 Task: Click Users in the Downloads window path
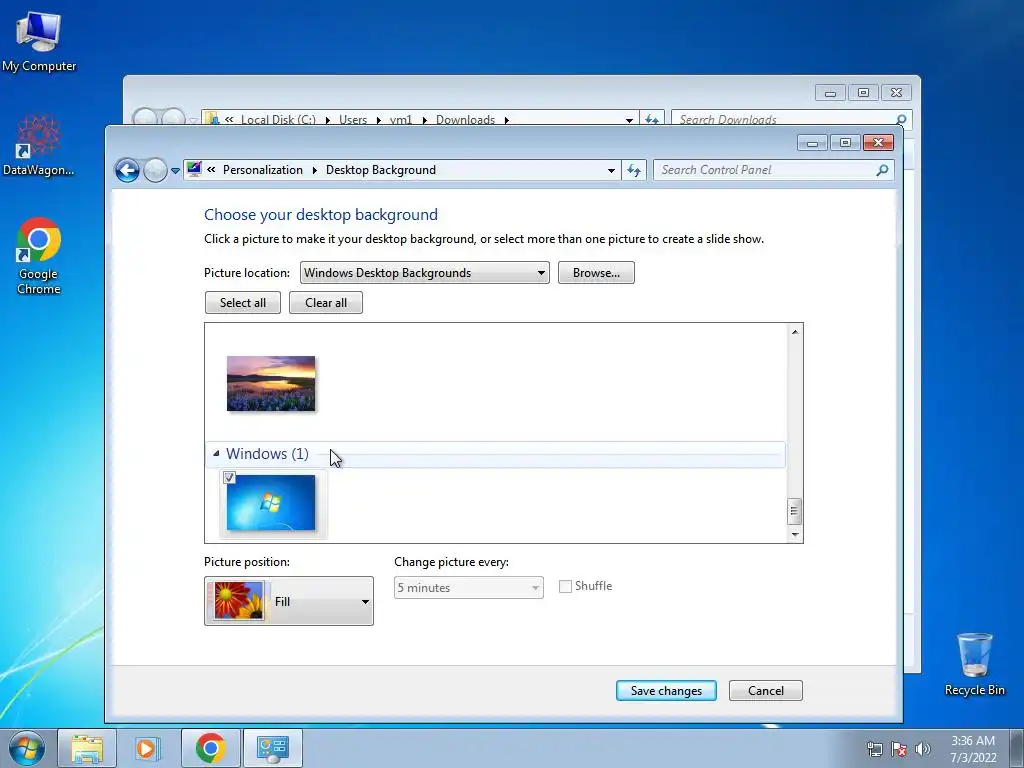click(x=353, y=120)
